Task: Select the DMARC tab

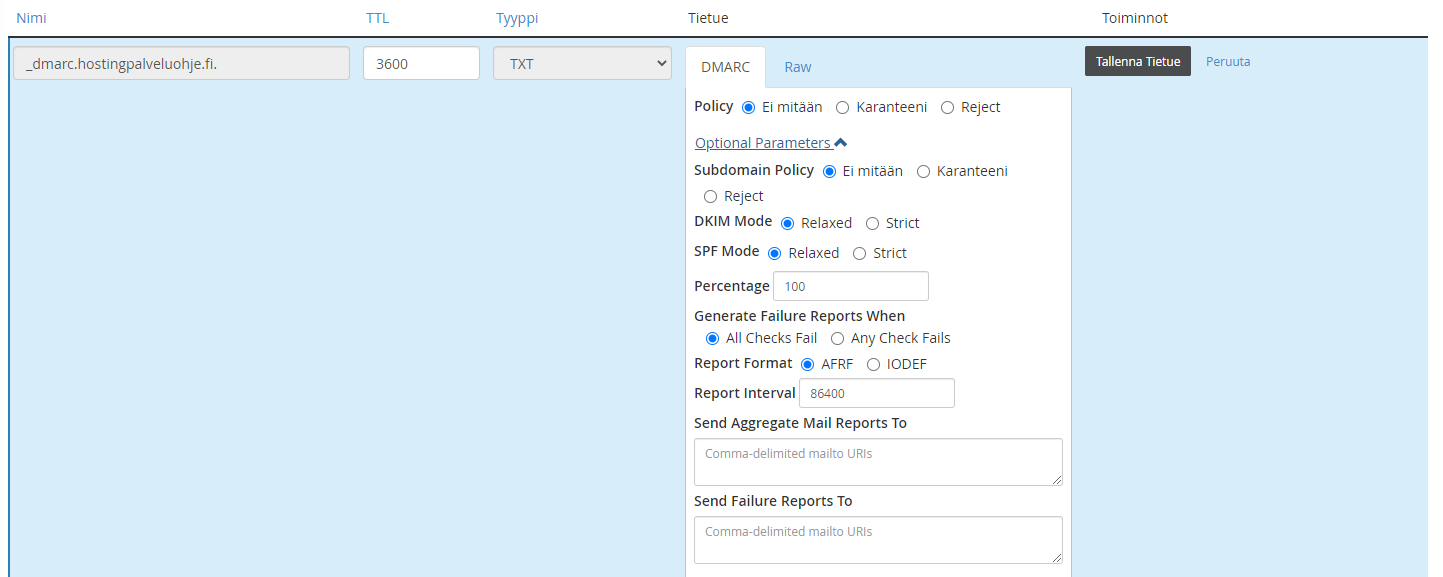Action: pos(725,67)
